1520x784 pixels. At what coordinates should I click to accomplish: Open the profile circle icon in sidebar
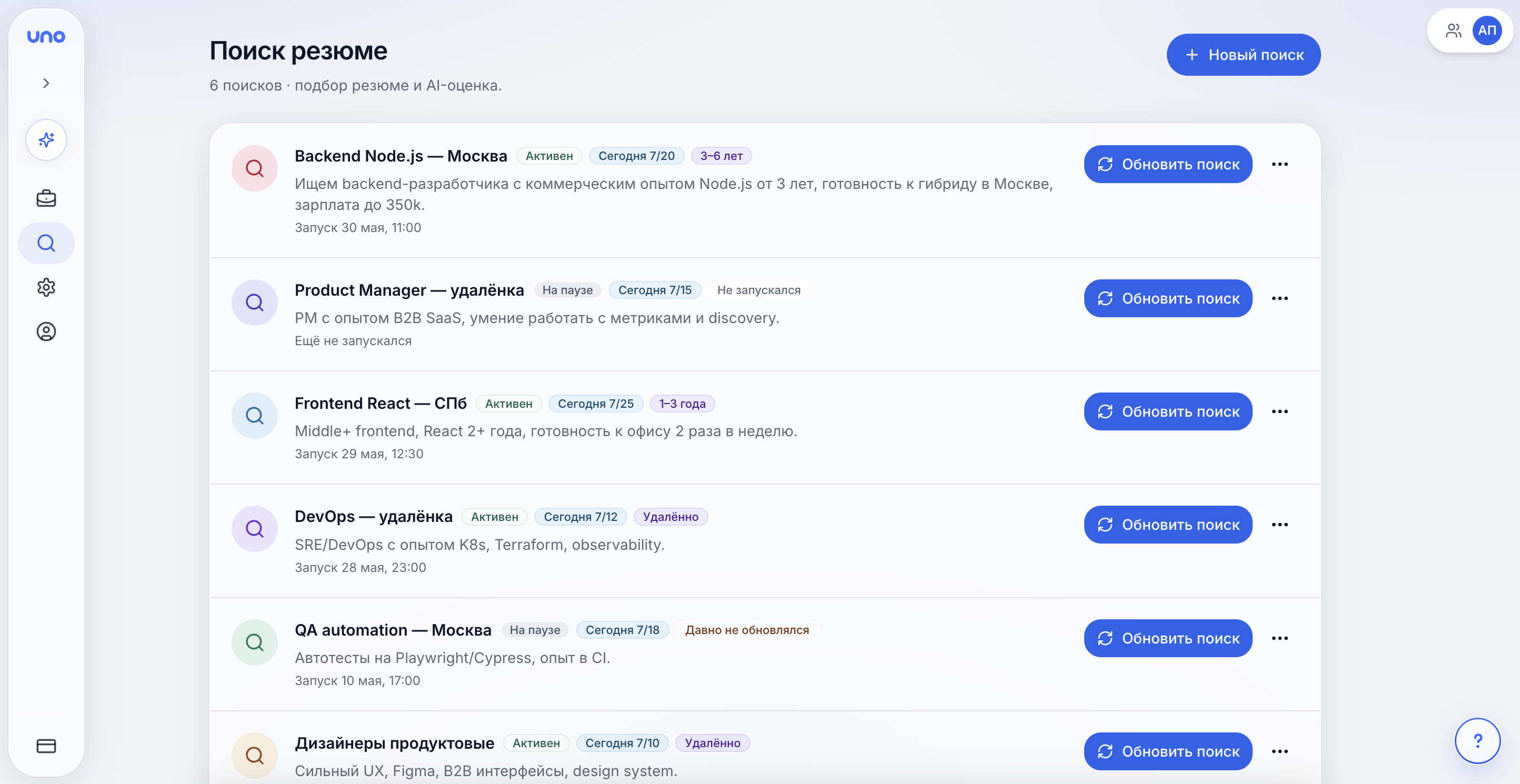coord(46,331)
